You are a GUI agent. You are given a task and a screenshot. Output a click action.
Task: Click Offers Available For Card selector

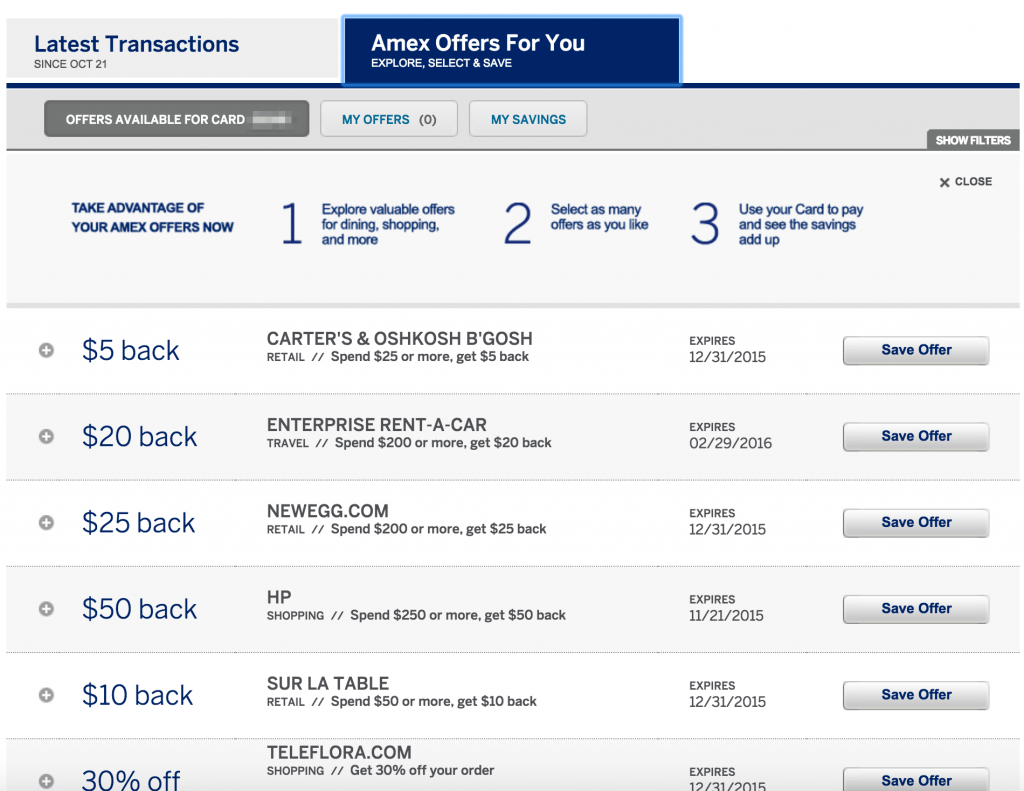pos(176,118)
